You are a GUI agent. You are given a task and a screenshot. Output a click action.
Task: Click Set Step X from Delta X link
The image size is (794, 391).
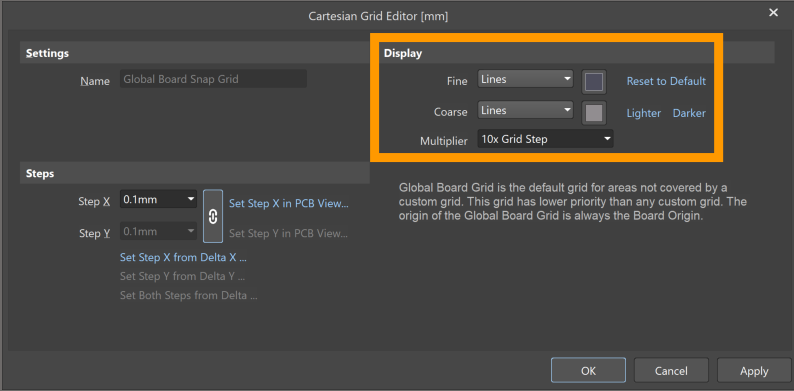pyautogui.click(x=183, y=257)
